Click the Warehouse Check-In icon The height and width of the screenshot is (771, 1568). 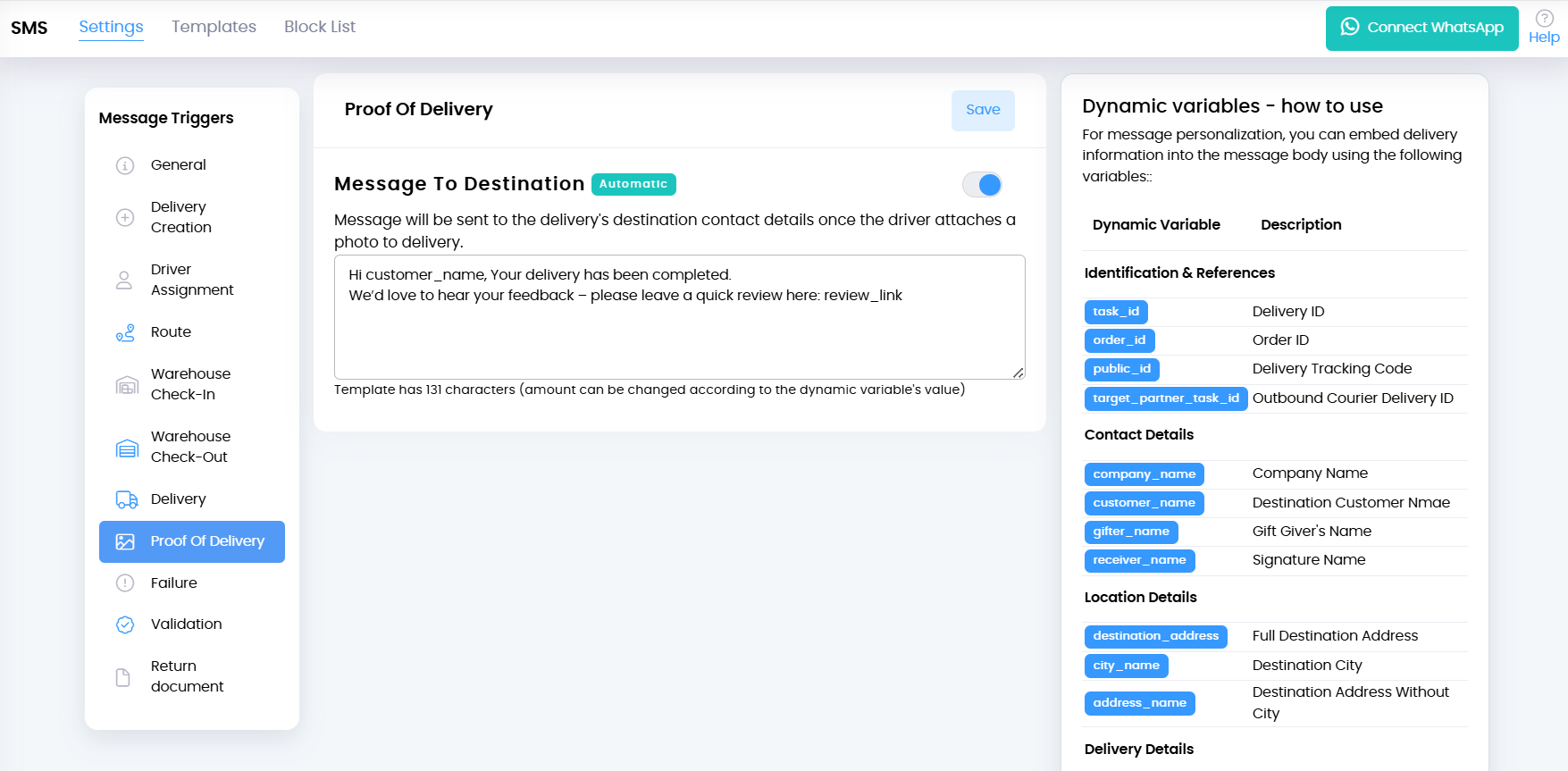pos(127,384)
